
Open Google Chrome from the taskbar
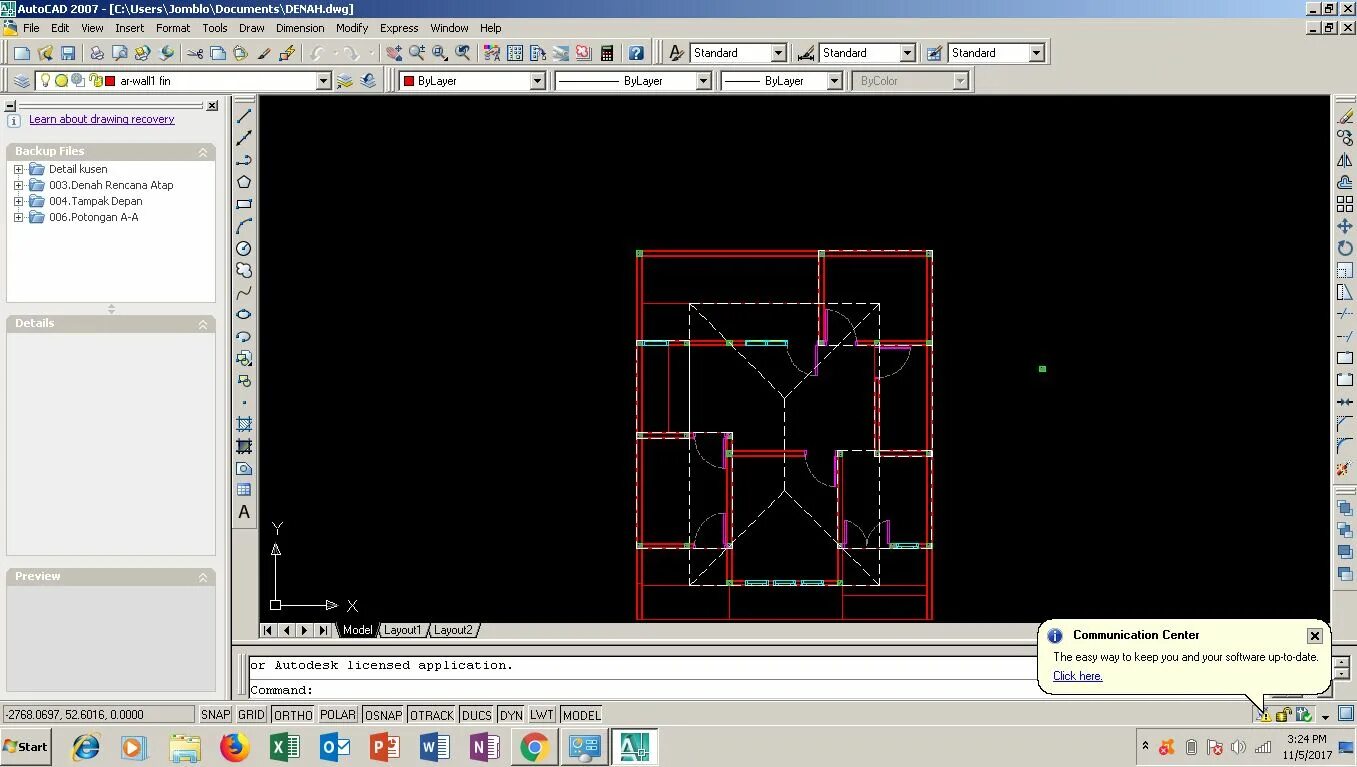(534, 747)
